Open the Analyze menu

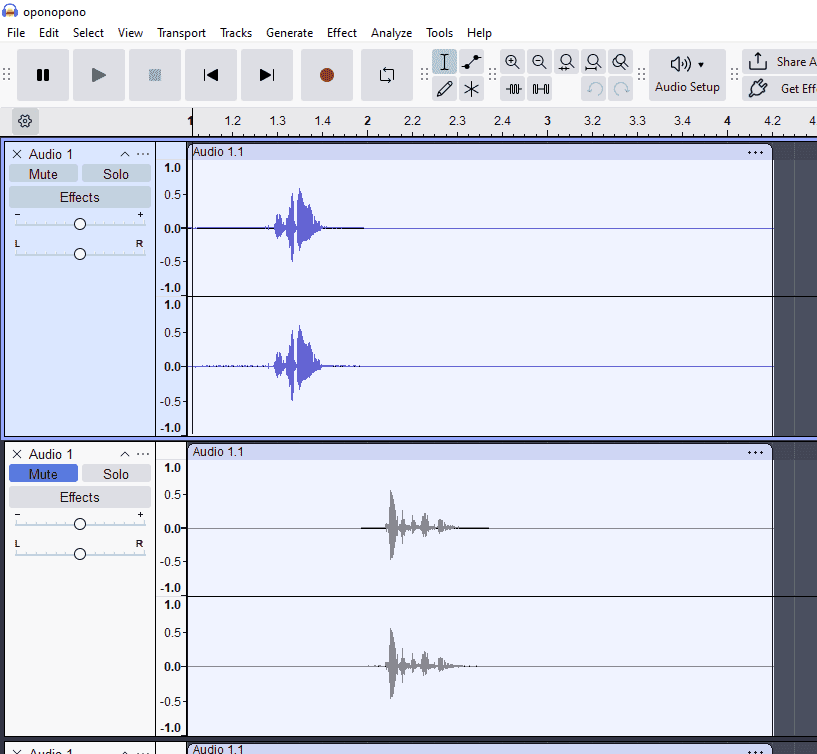tap(391, 33)
